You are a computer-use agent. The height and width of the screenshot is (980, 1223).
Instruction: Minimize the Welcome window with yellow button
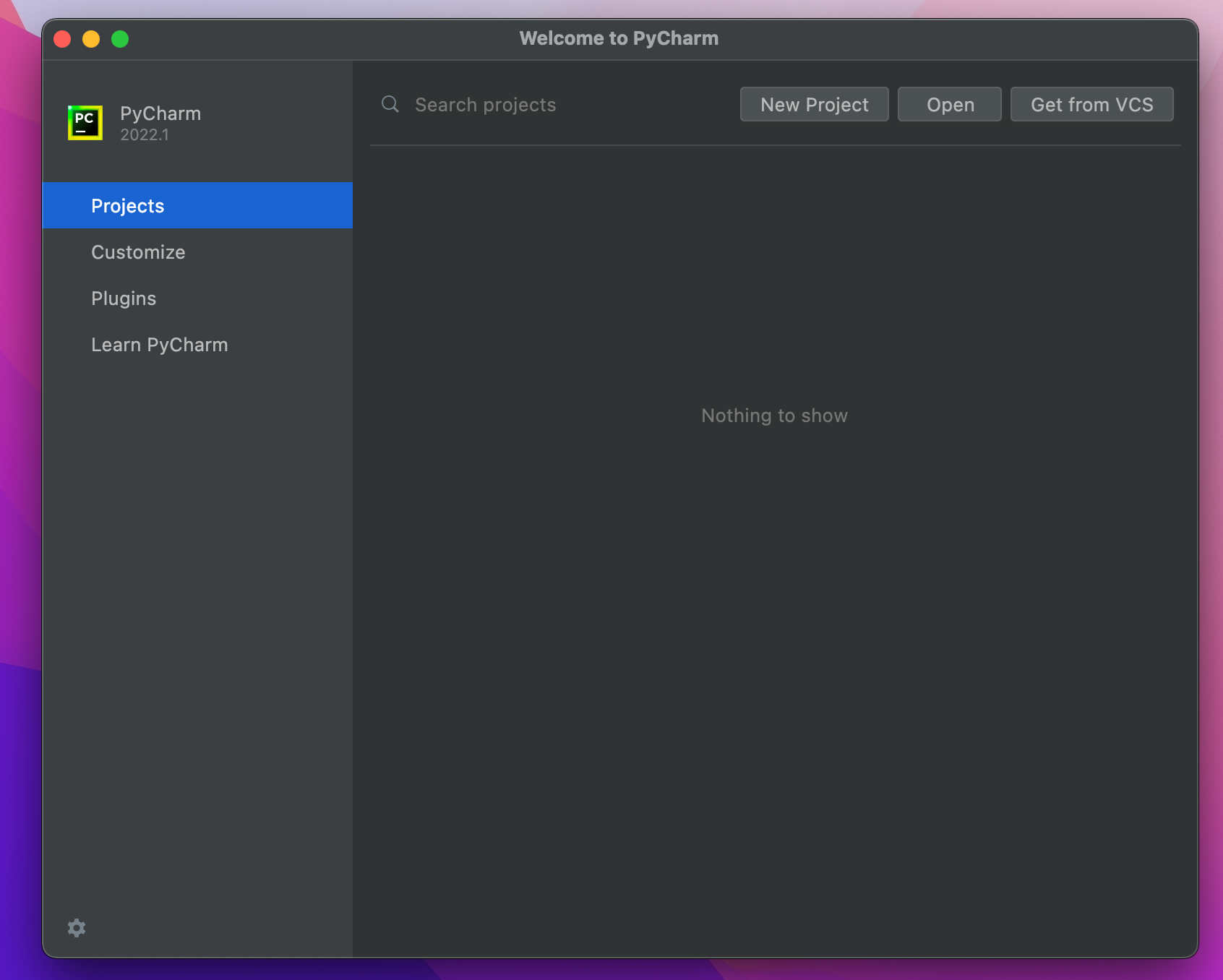(x=91, y=39)
